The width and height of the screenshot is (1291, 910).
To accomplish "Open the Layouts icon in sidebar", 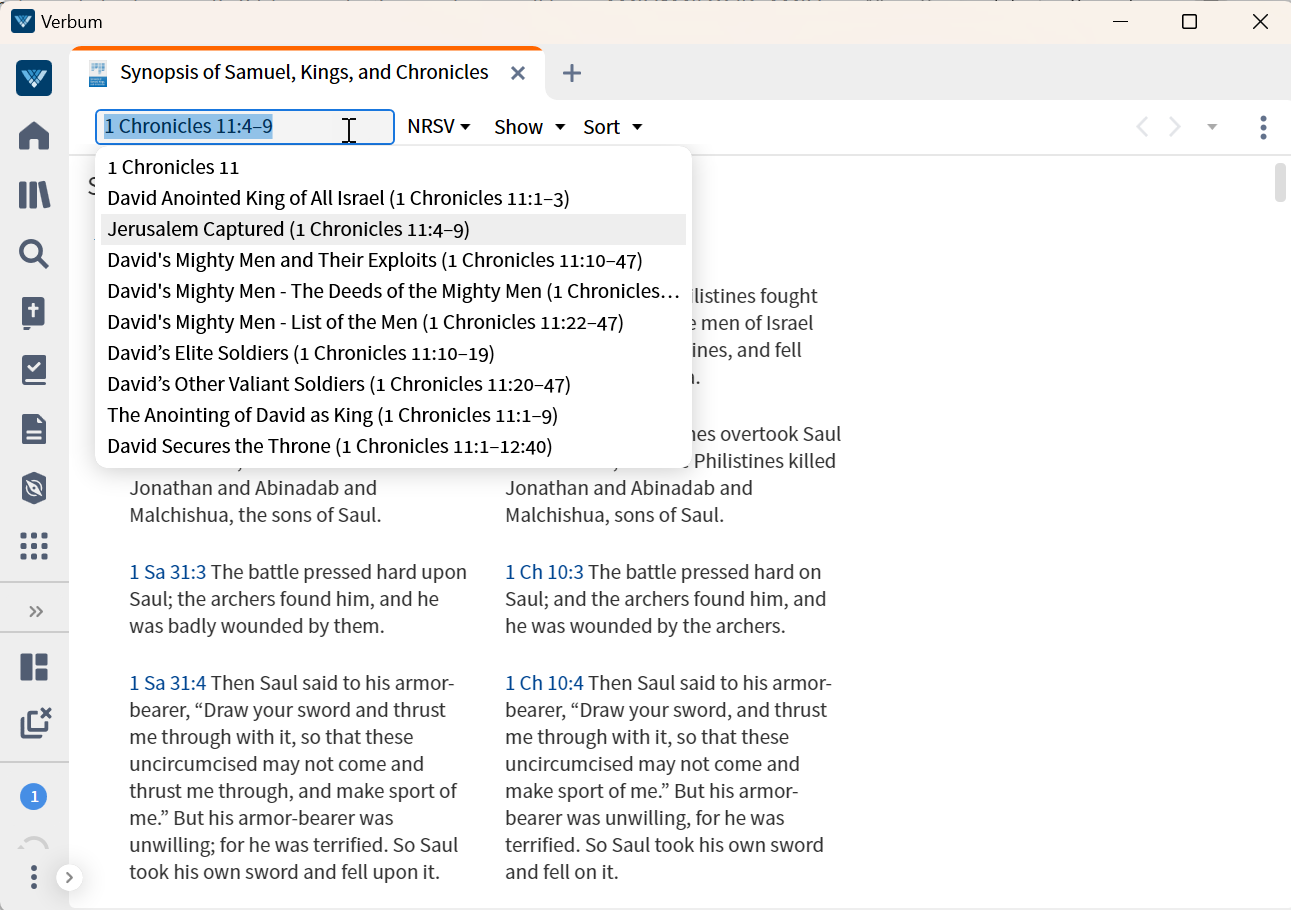I will pos(34,667).
